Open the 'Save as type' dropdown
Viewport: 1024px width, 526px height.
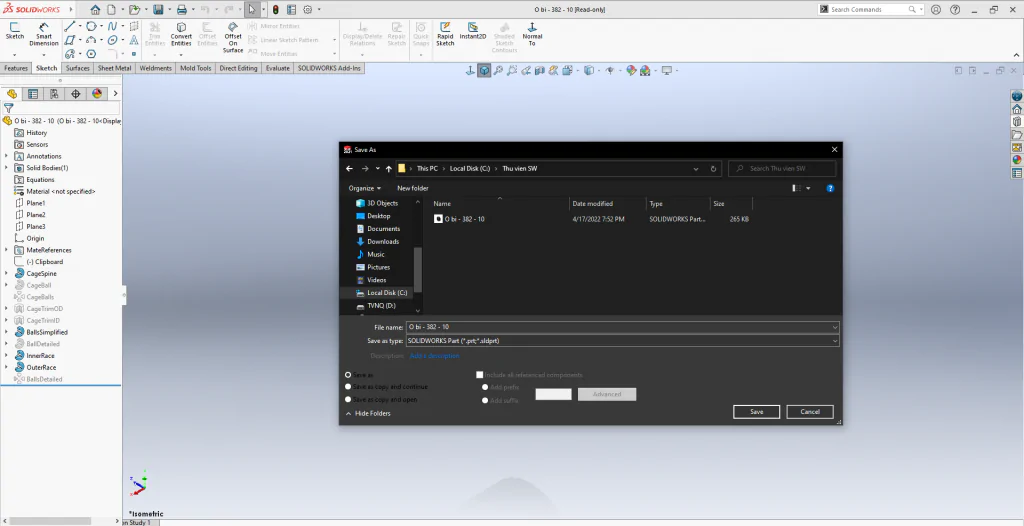pos(835,340)
